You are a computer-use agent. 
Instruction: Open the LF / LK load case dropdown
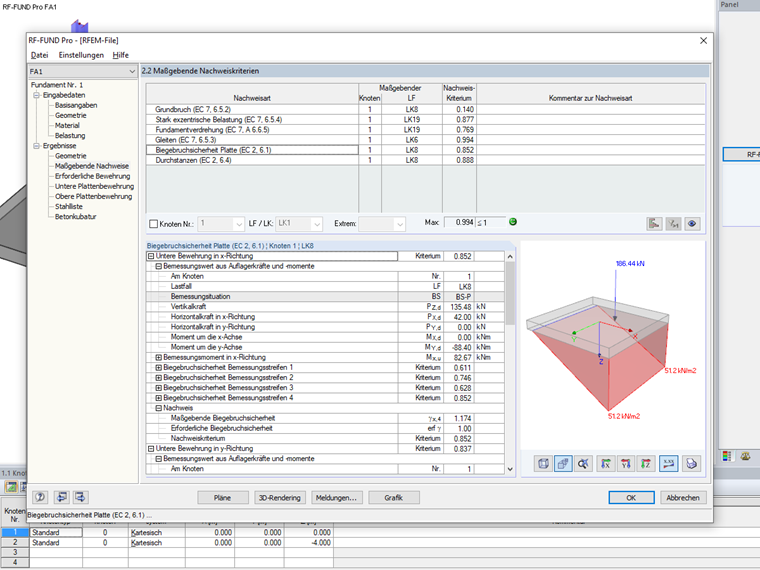[x=317, y=224]
